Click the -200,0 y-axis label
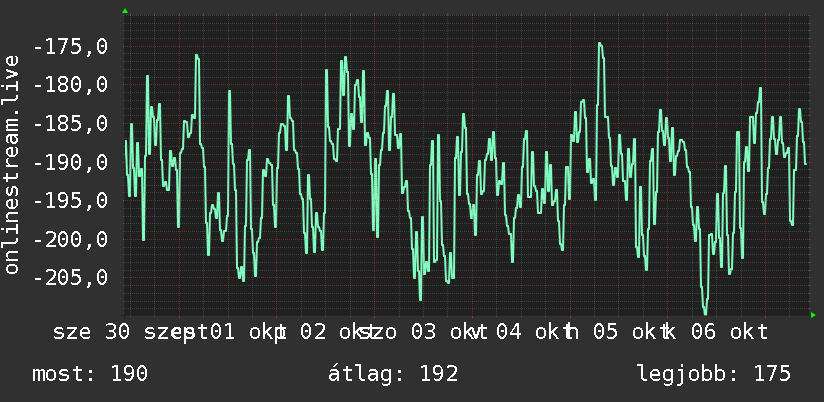Screen dimensions: 824x402 70,240
